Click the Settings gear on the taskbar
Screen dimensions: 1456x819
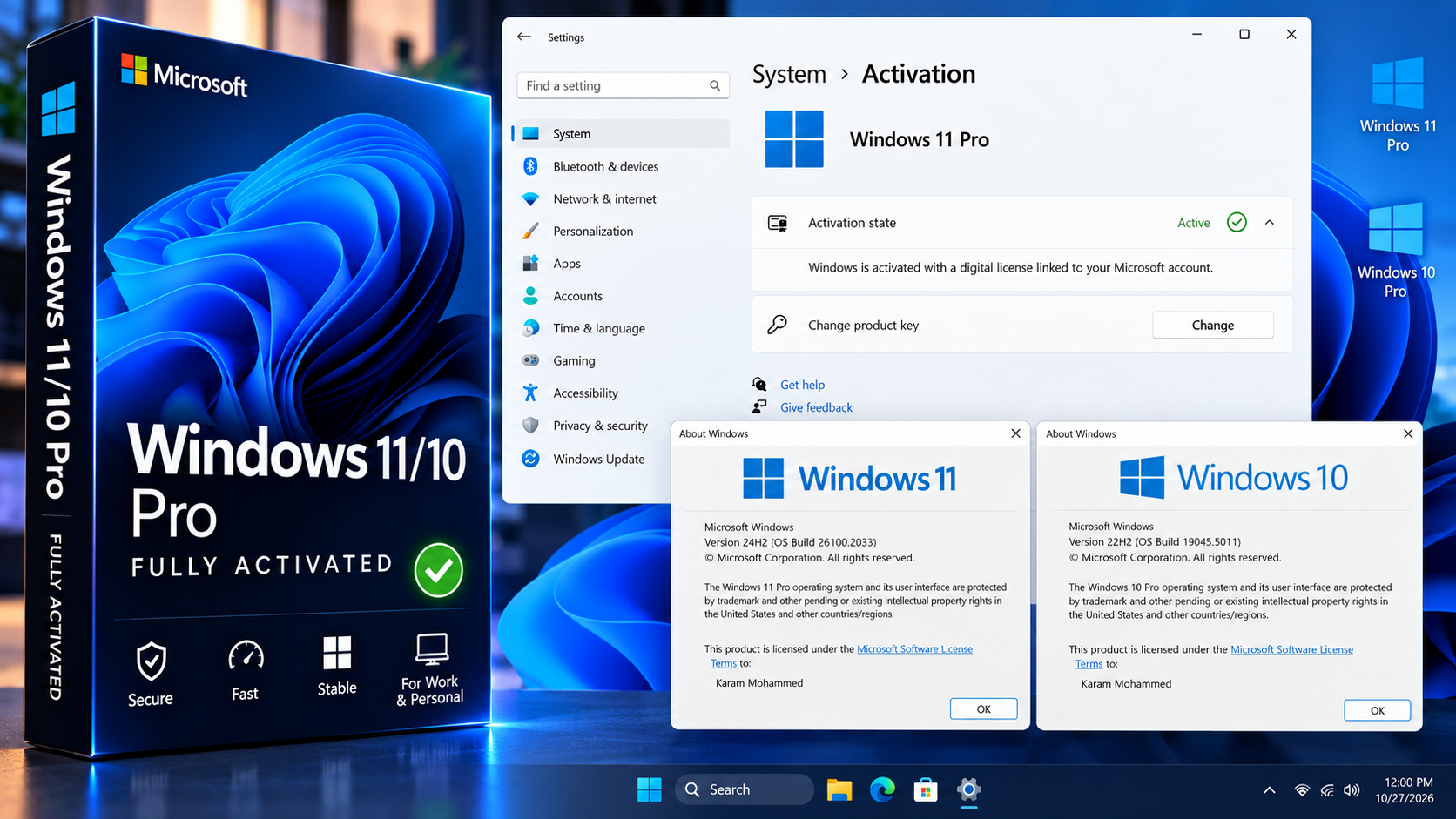coord(968,789)
